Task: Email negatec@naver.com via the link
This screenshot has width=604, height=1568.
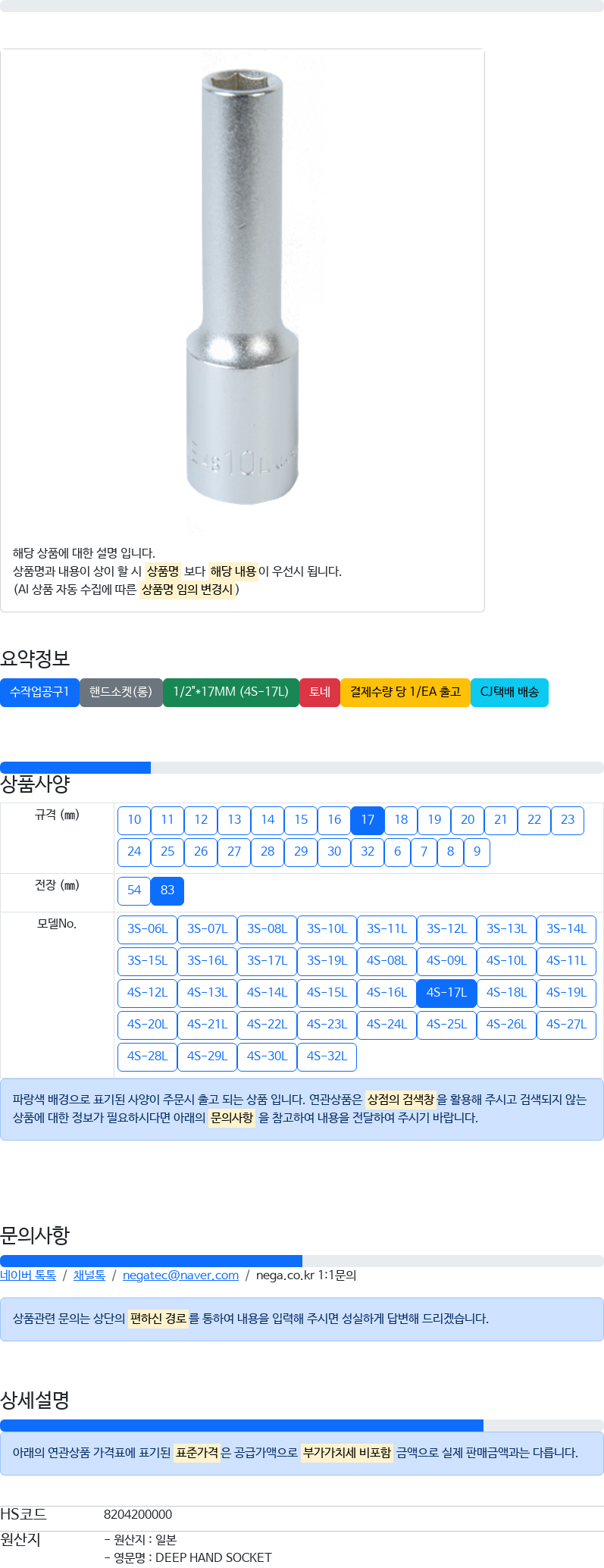Action: [x=180, y=1275]
